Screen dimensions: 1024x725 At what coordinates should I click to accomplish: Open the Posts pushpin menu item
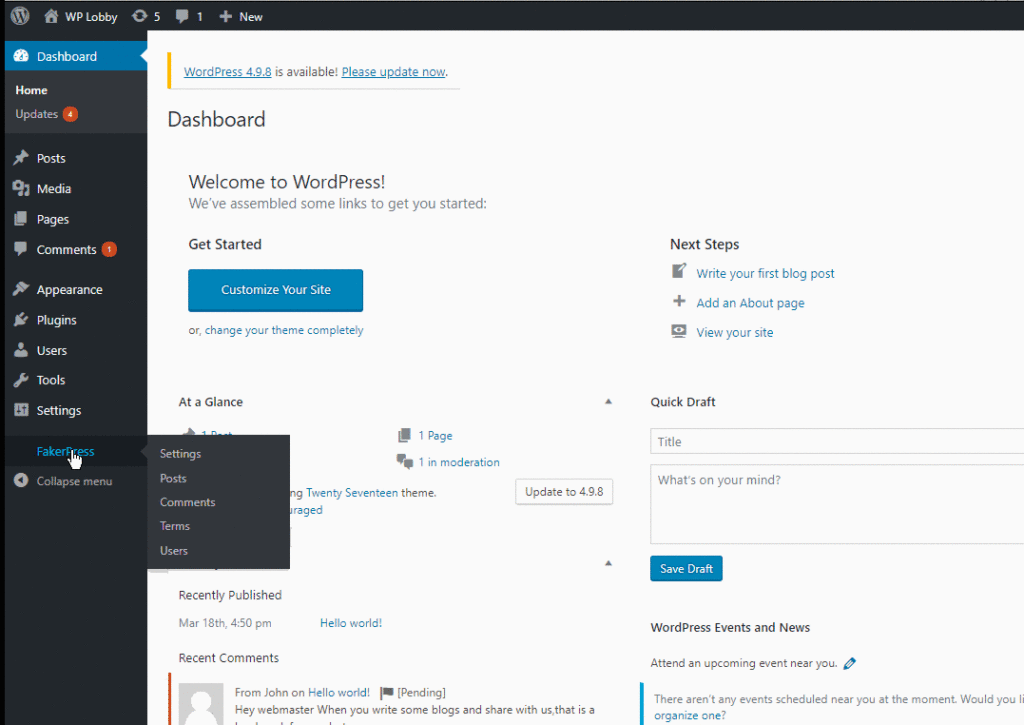point(50,158)
